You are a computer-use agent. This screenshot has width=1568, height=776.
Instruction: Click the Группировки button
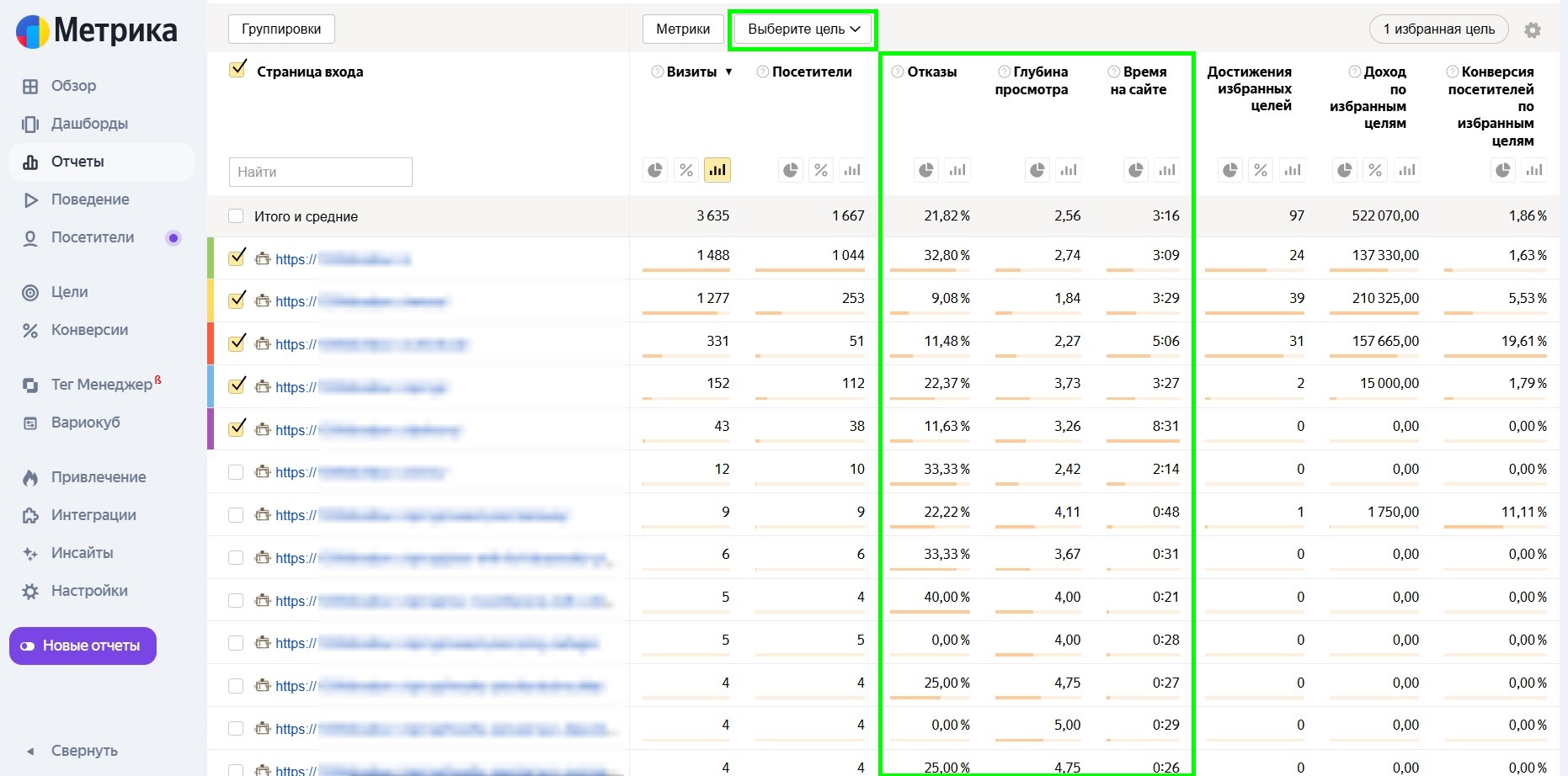coord(281,29)
